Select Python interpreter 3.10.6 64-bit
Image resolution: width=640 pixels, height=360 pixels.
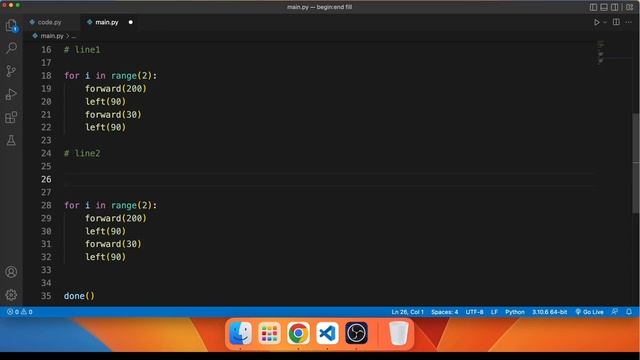[x=549, y=312]
